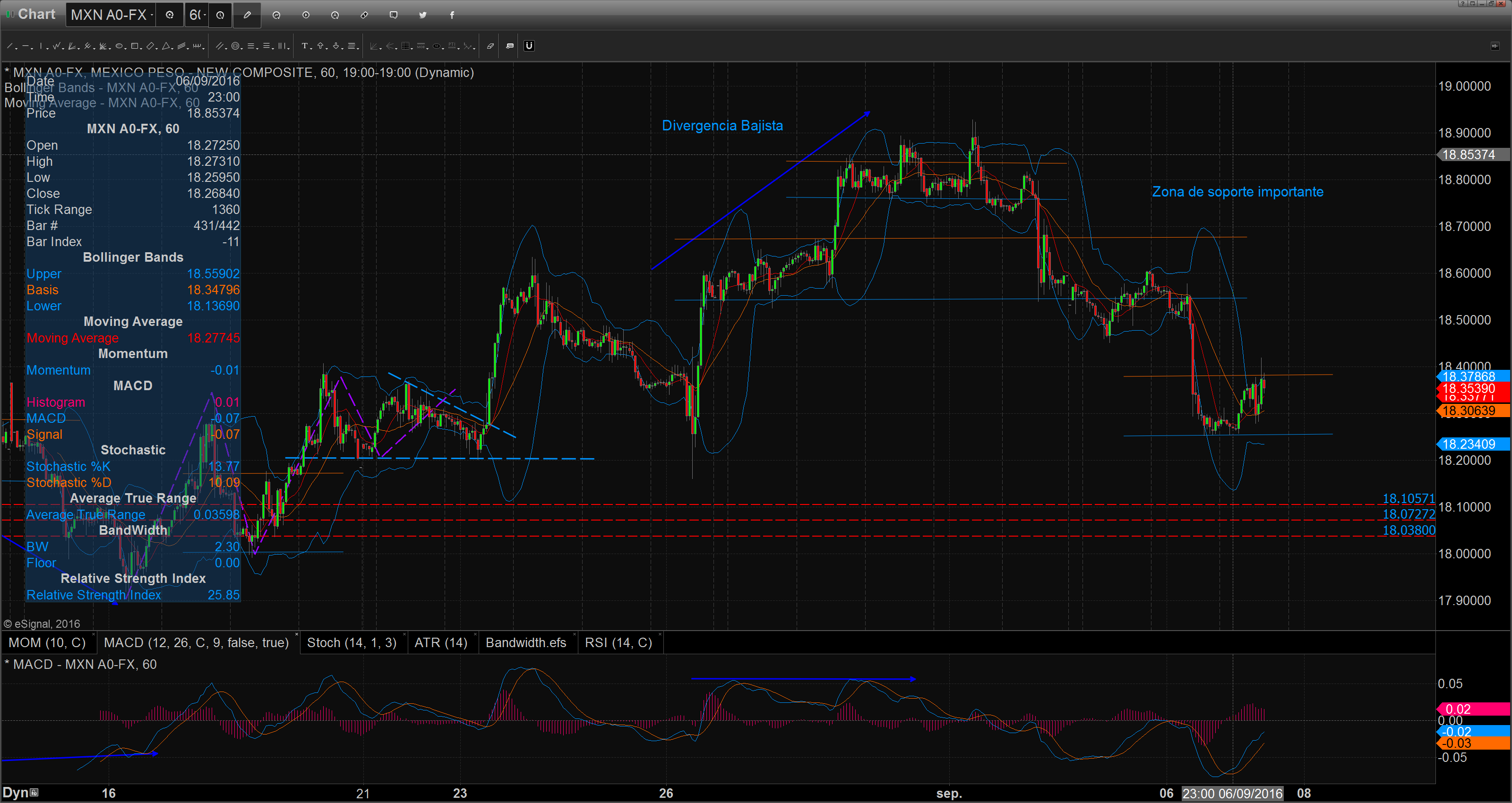The image size is (1512, 803).
Task: Click the comment notes icon beside eraser
Action: [510, 46]
